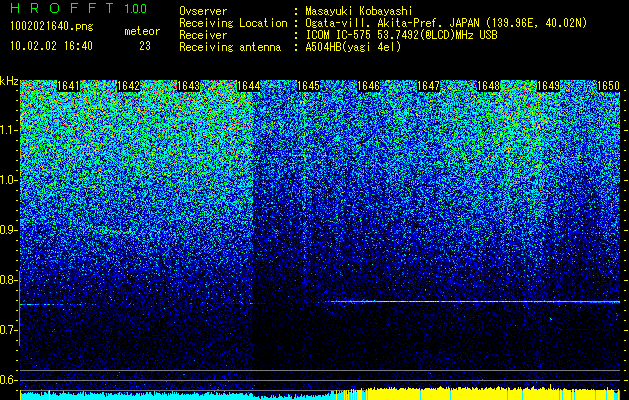The width and height of the screenshot is (629, 400).
Task: Click the 1647 time marker
Action: (429, 86)
